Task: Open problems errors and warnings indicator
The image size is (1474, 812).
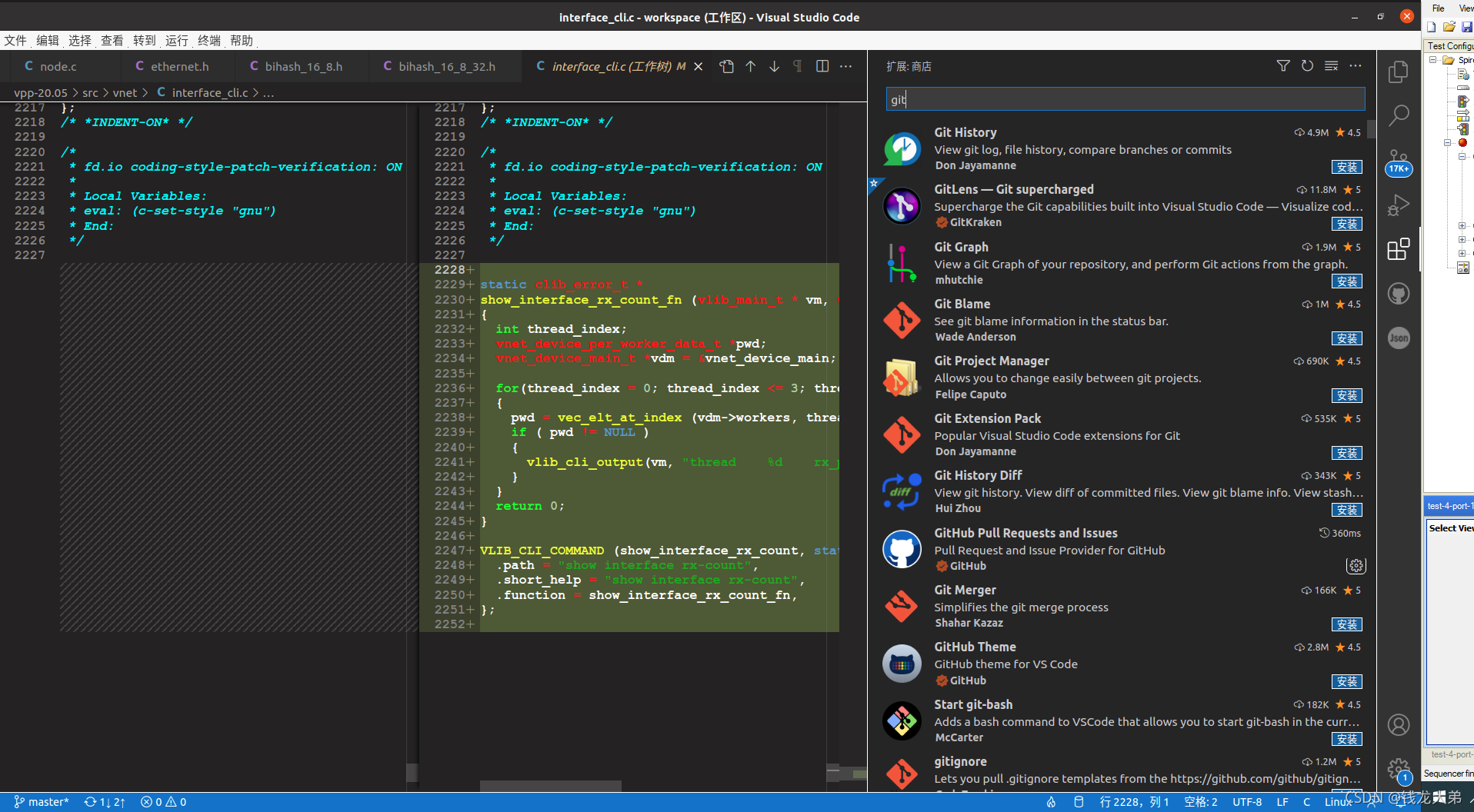Action: click(164, 802)
